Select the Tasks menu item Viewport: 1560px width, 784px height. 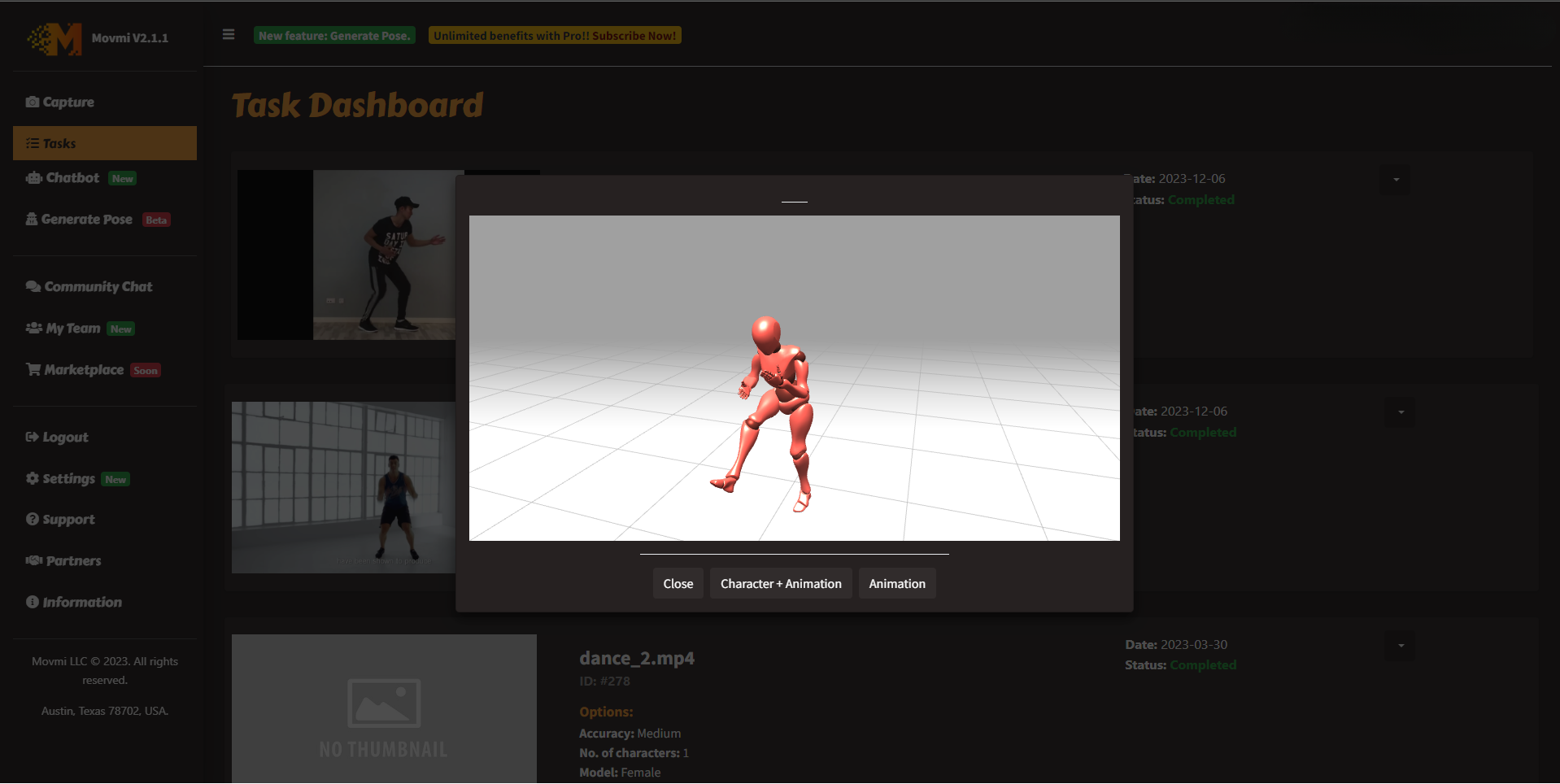(104, 143)
